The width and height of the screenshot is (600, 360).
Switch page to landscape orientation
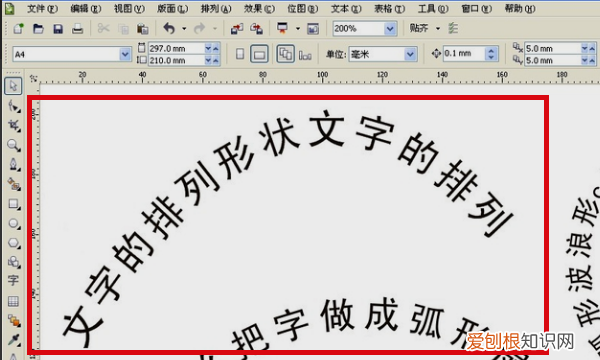[259, 54]
